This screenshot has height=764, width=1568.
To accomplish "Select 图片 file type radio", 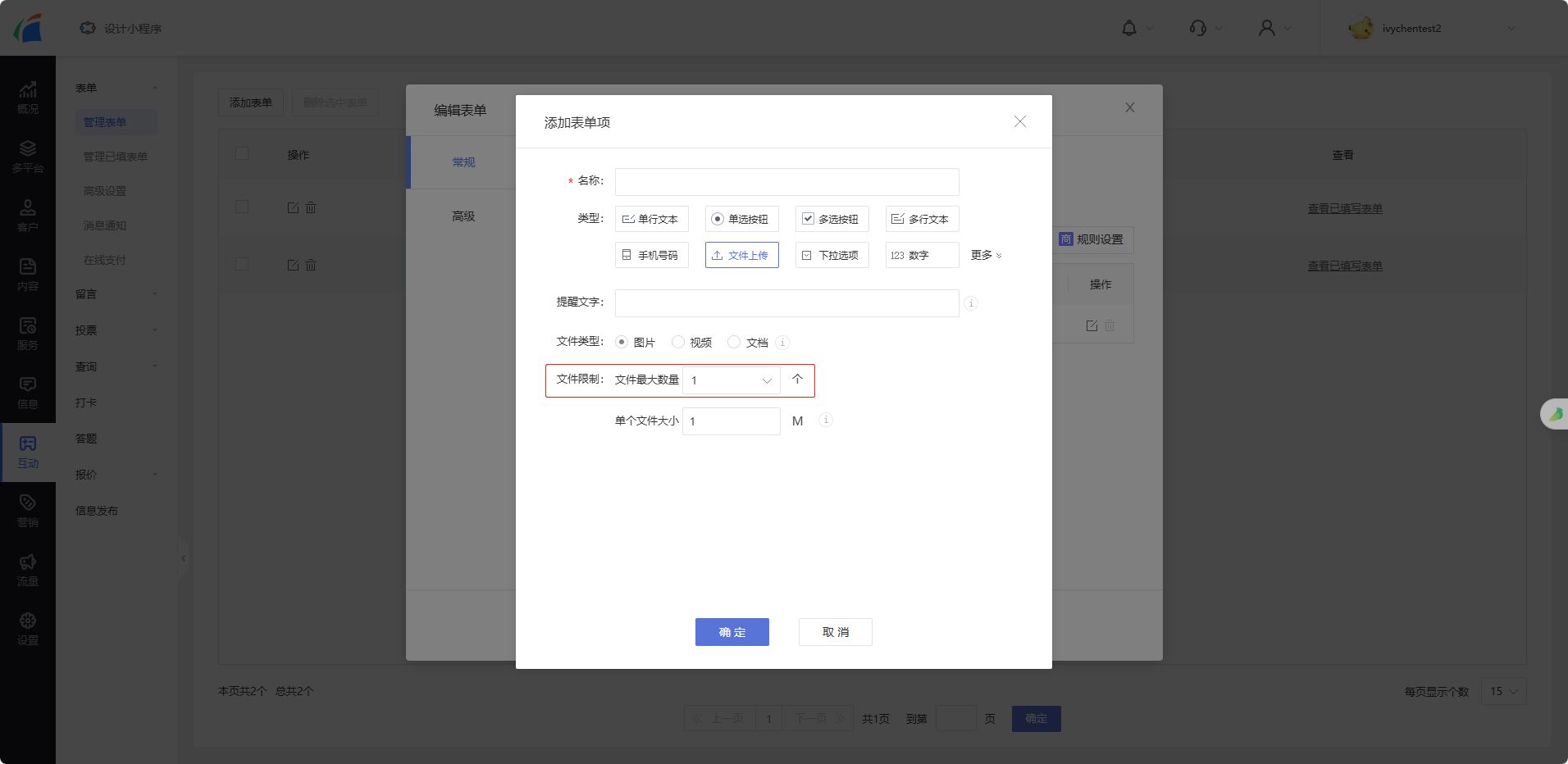I will (x=622, y=342).
